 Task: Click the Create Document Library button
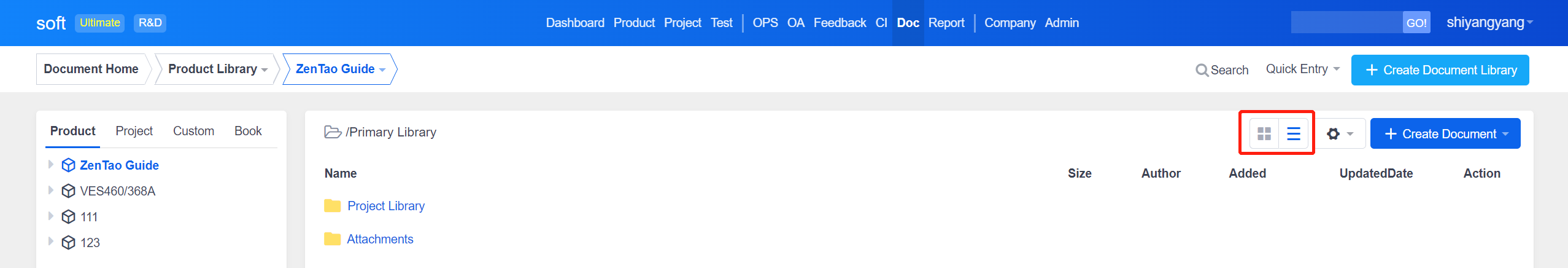click(x=1440, y=70)
